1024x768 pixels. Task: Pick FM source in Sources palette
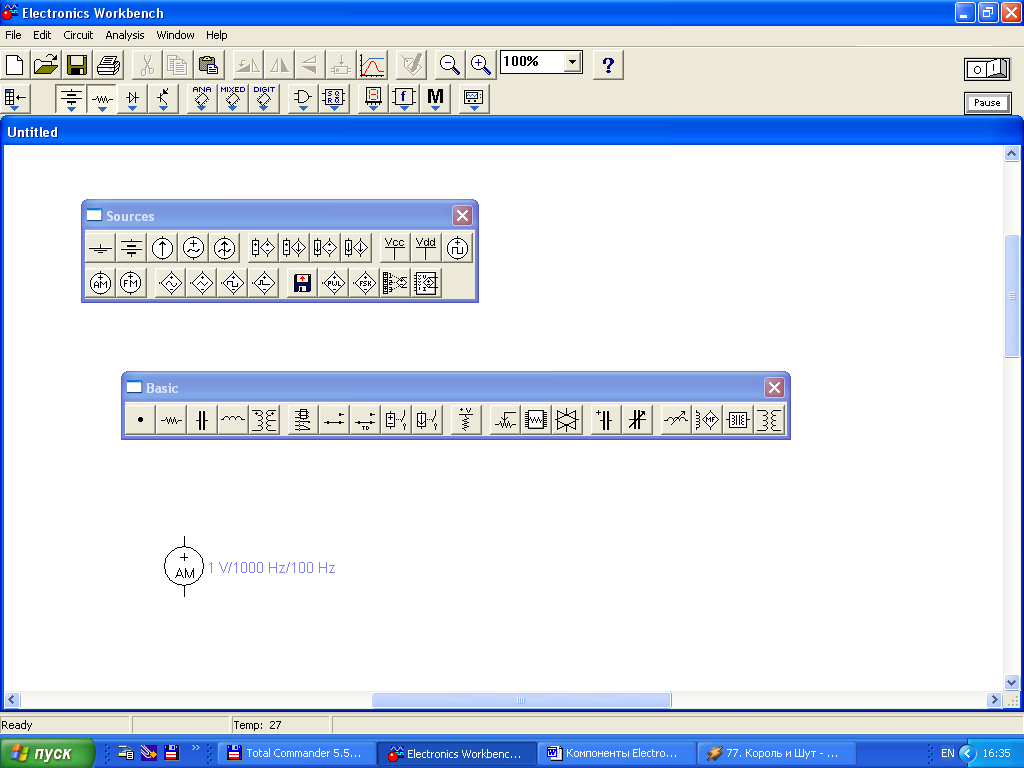(x=131, y=283)
